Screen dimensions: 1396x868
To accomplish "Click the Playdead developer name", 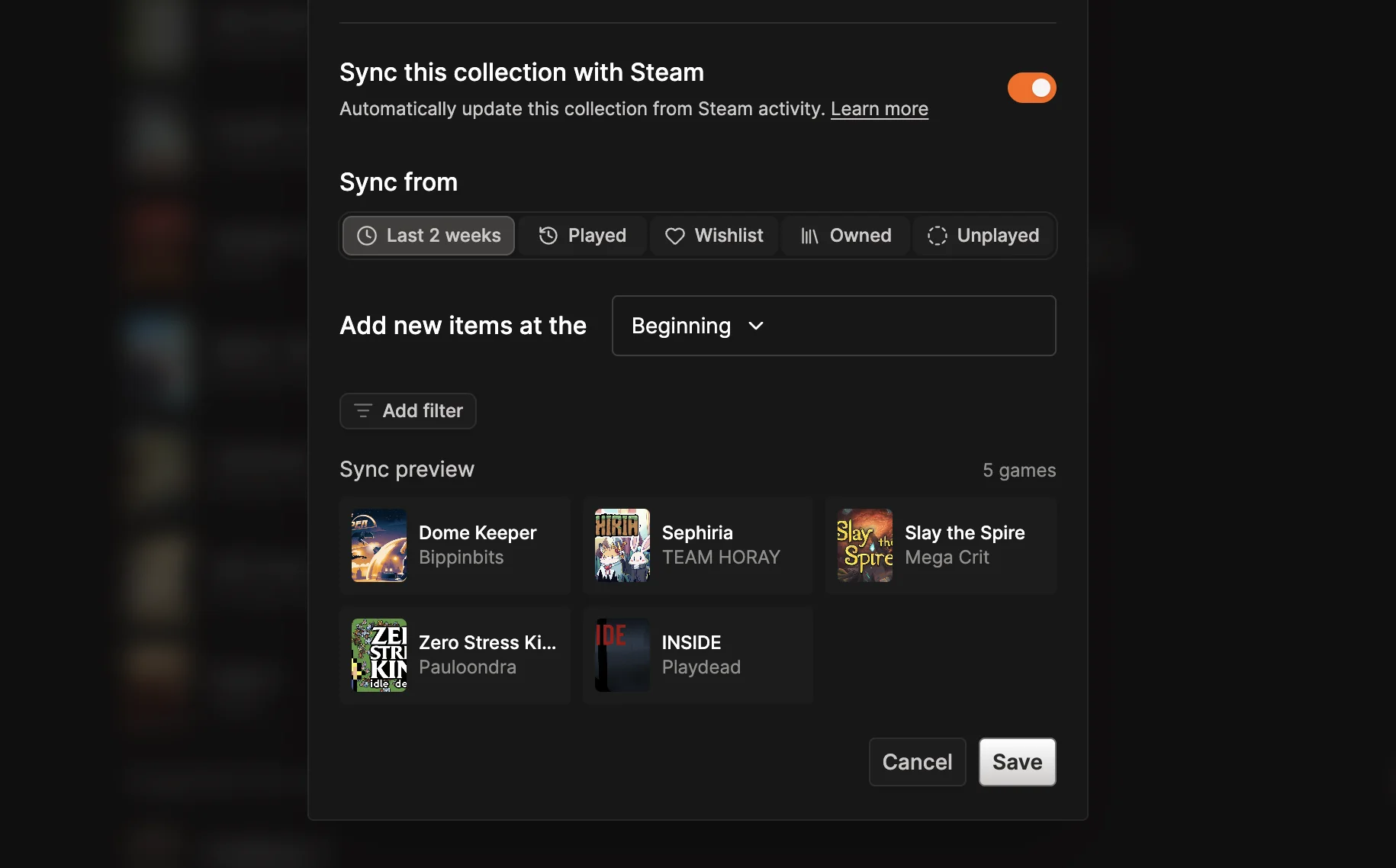I will pyautogui.click(x=701, y=667).
